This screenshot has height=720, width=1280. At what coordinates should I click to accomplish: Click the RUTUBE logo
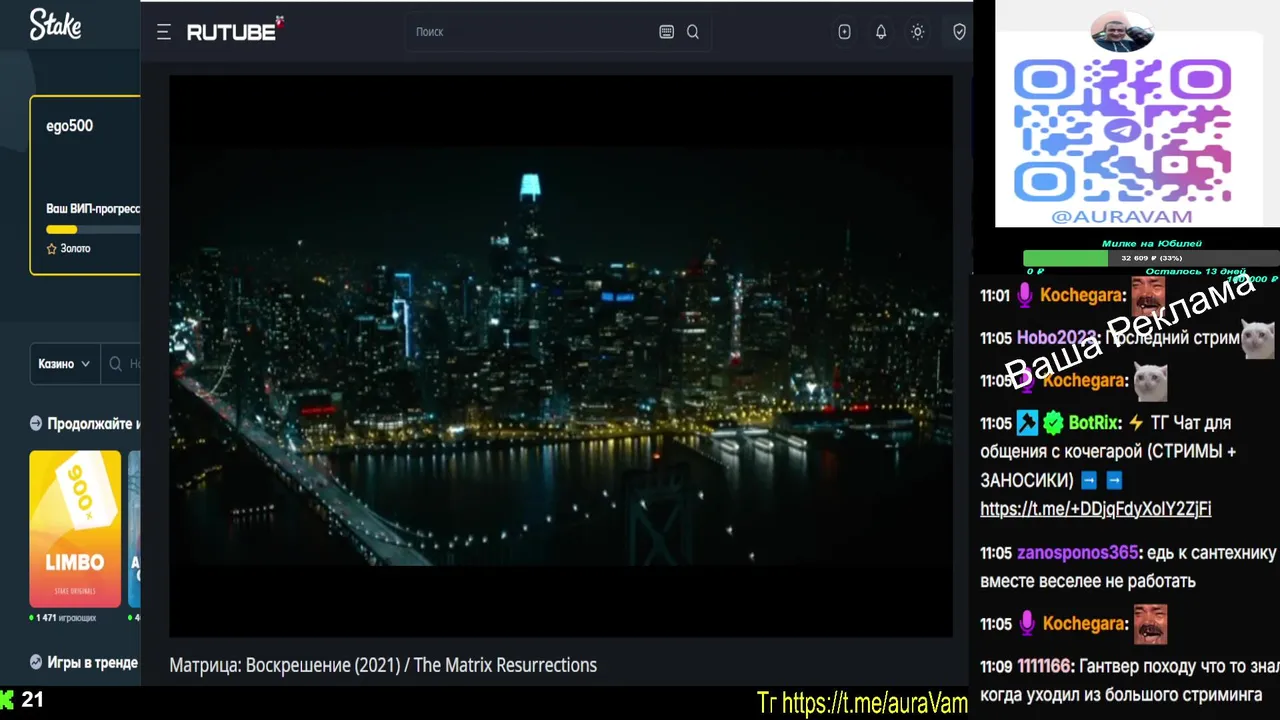pyautogui.click(x=235, y=30)
